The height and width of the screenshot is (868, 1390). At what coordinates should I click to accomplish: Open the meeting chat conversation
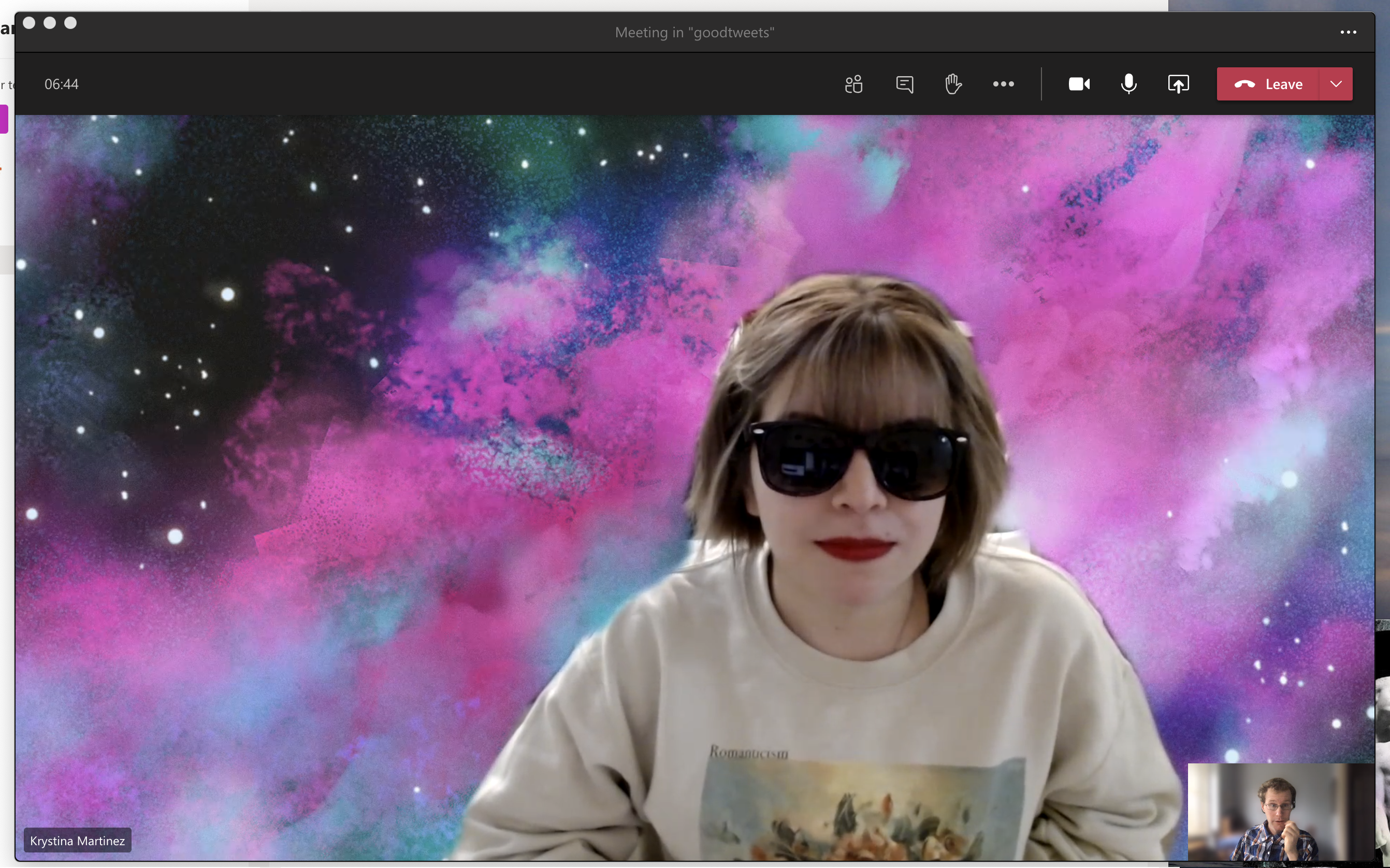click(904, 84)
